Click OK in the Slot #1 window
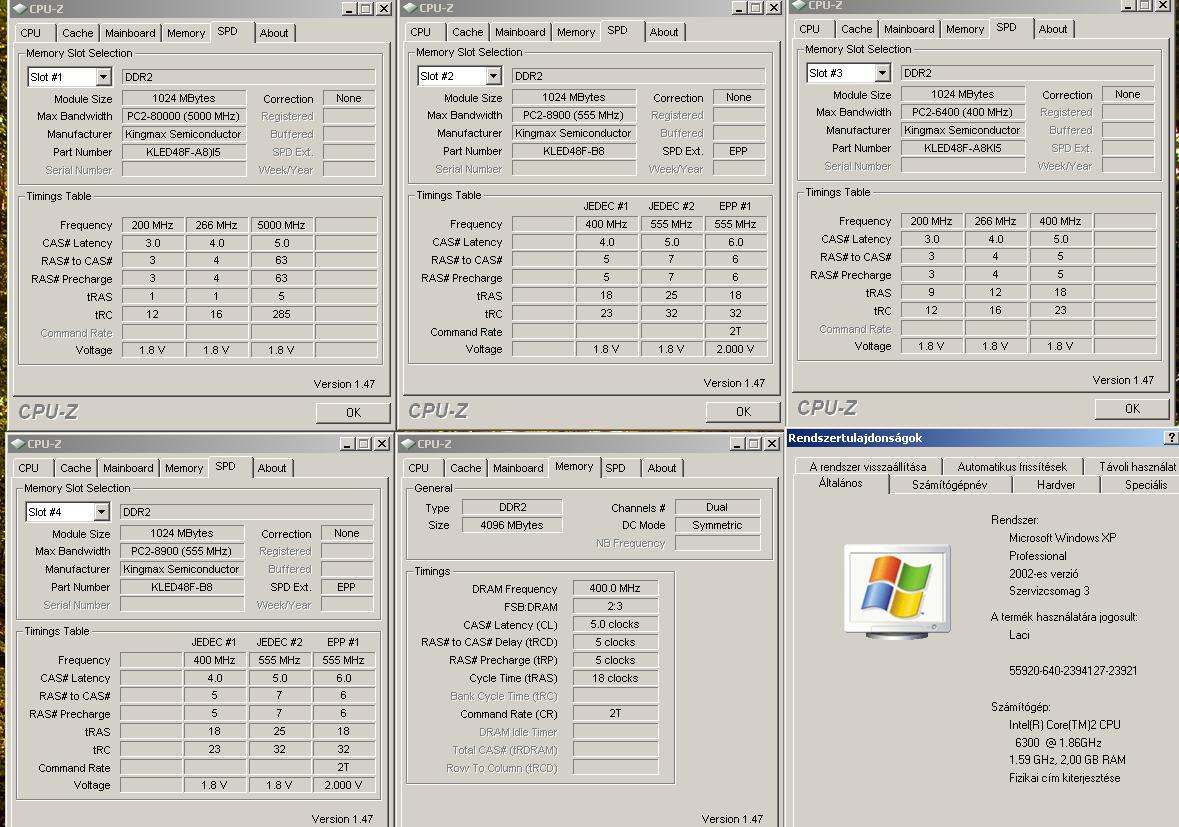 click(353, 413)
